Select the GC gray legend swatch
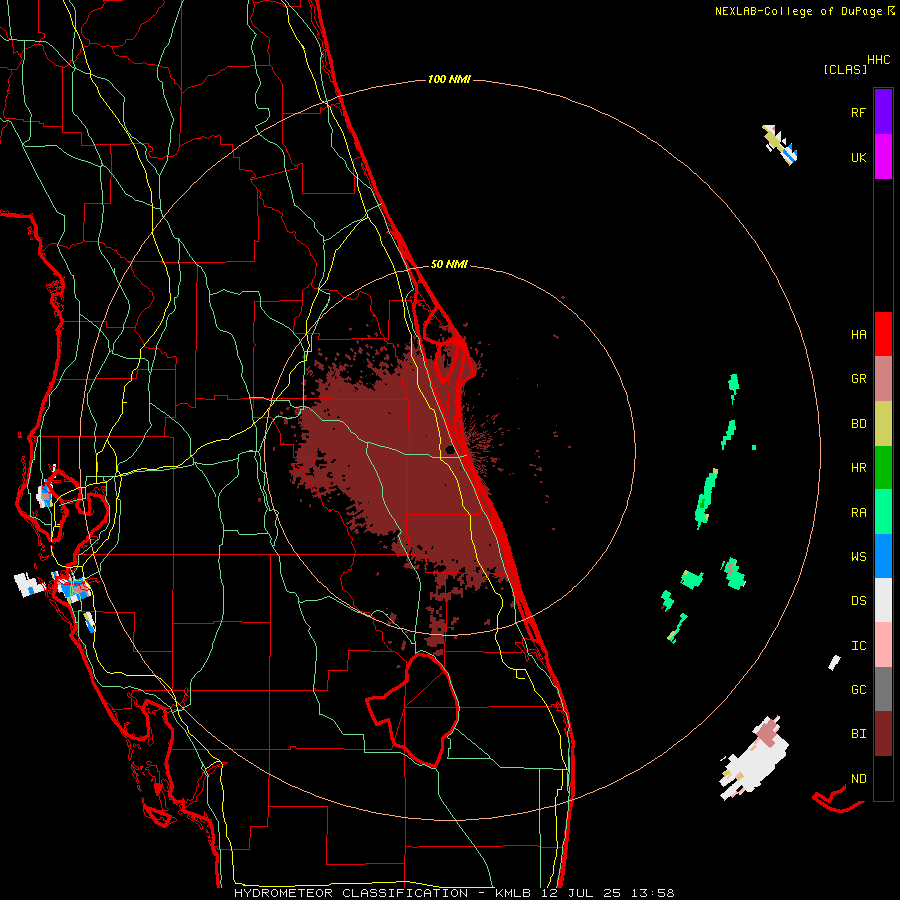 click(x=883, y=689)
